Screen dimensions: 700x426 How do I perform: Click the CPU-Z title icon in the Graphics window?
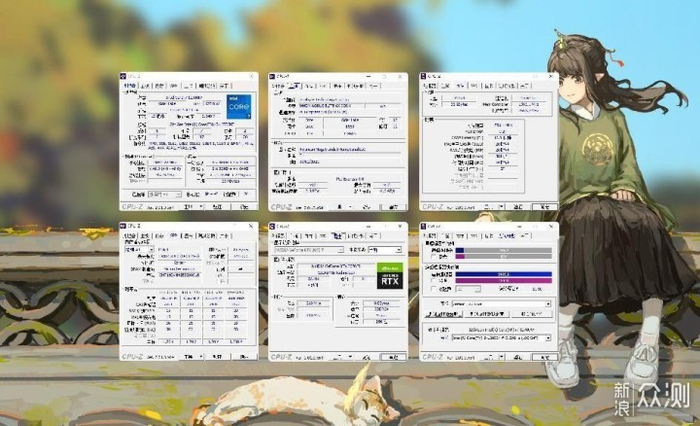pyautogui.click(x=272, y=226)
